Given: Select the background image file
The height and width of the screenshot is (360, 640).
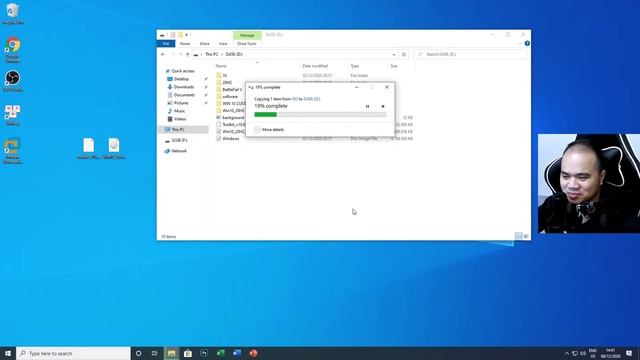Looking at the screenshot, I should point(230,118).
